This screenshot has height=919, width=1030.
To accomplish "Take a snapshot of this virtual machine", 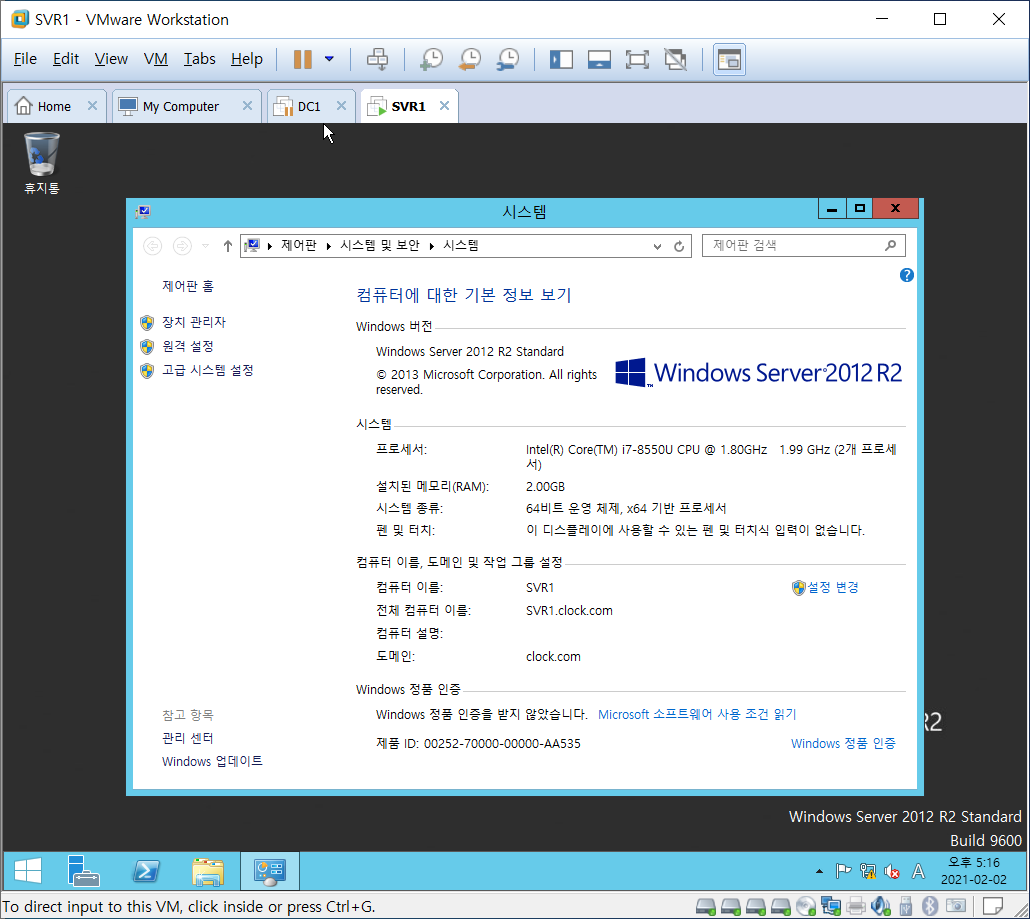I will (x=431, y=59).
